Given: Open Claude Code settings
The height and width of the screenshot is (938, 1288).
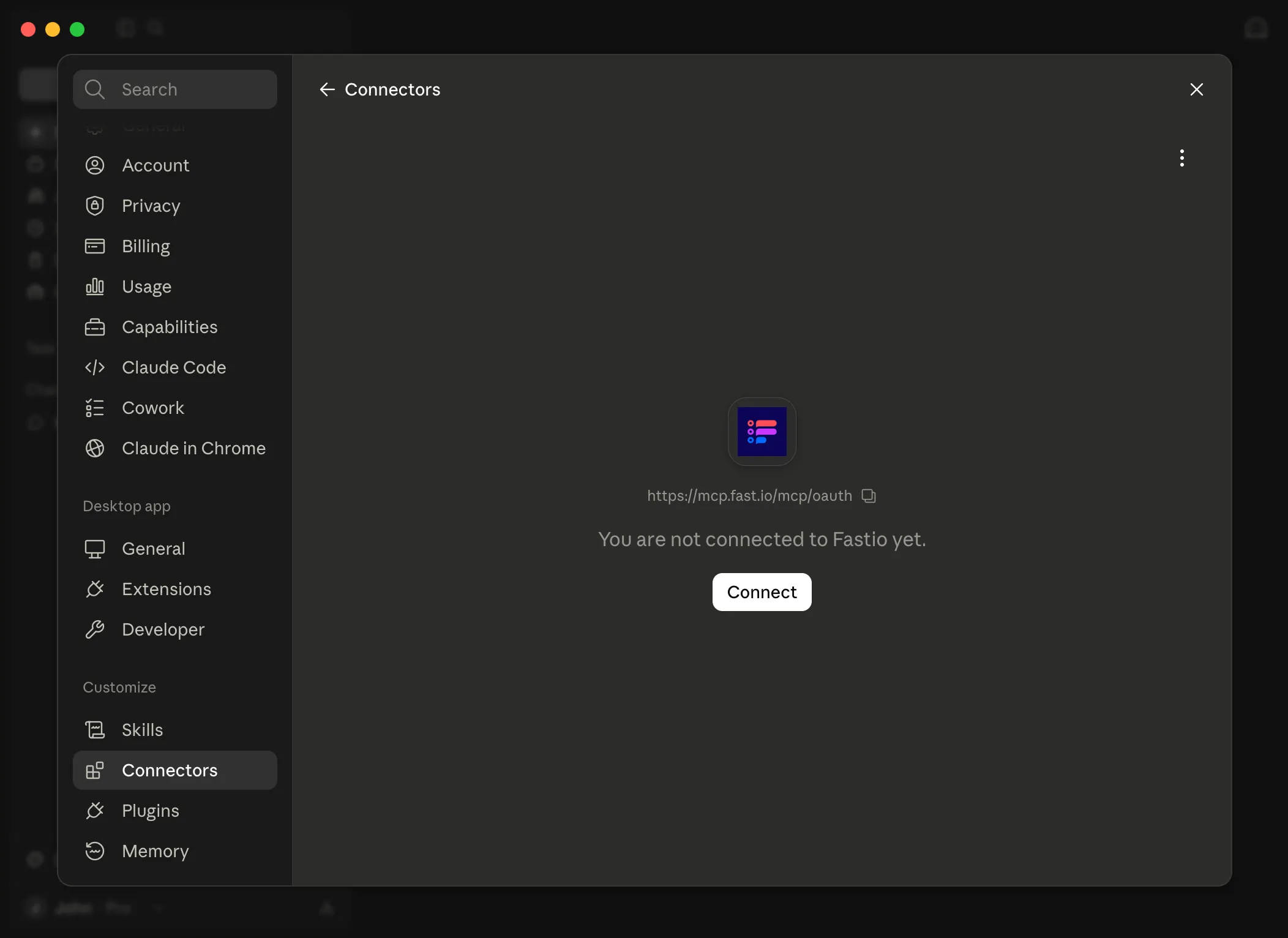Looking at the screenshot, I should (175, 367).
